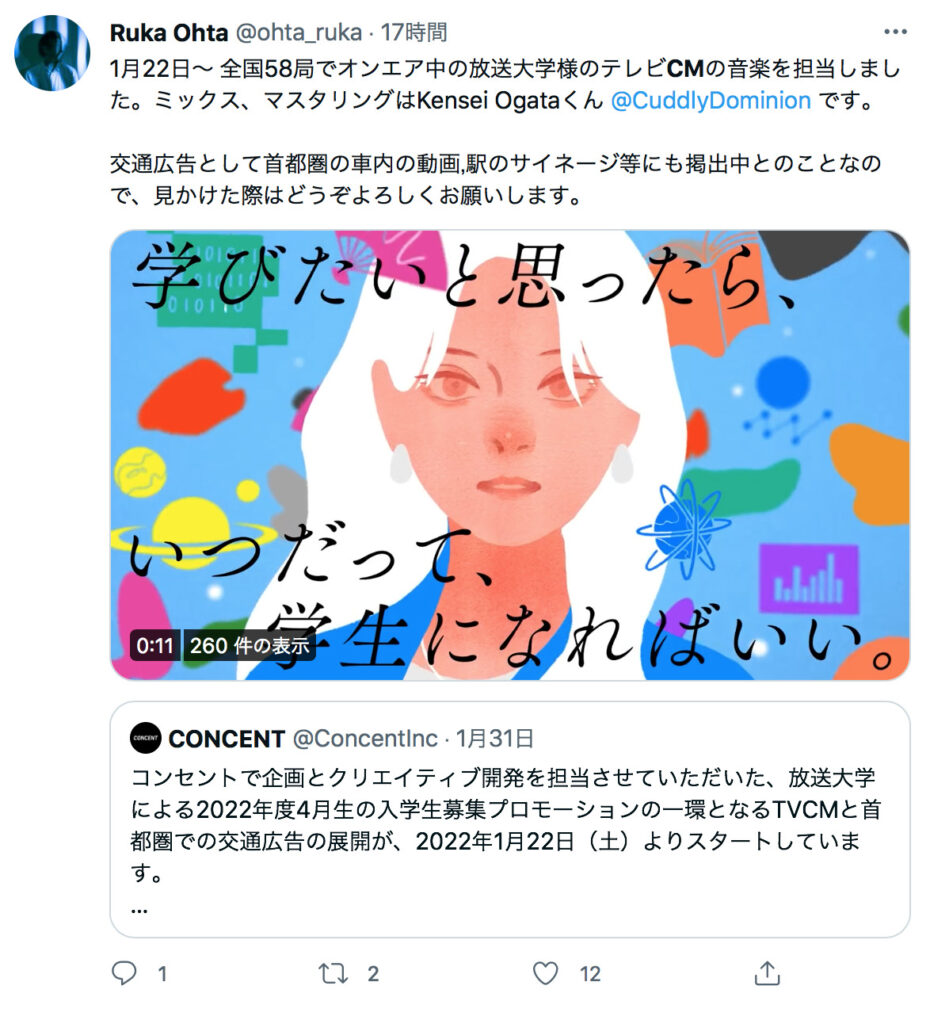This screenshot has height=1024, width=930.
Task: Expand the quoted tweet ellipsis
Action: [139, 910]
